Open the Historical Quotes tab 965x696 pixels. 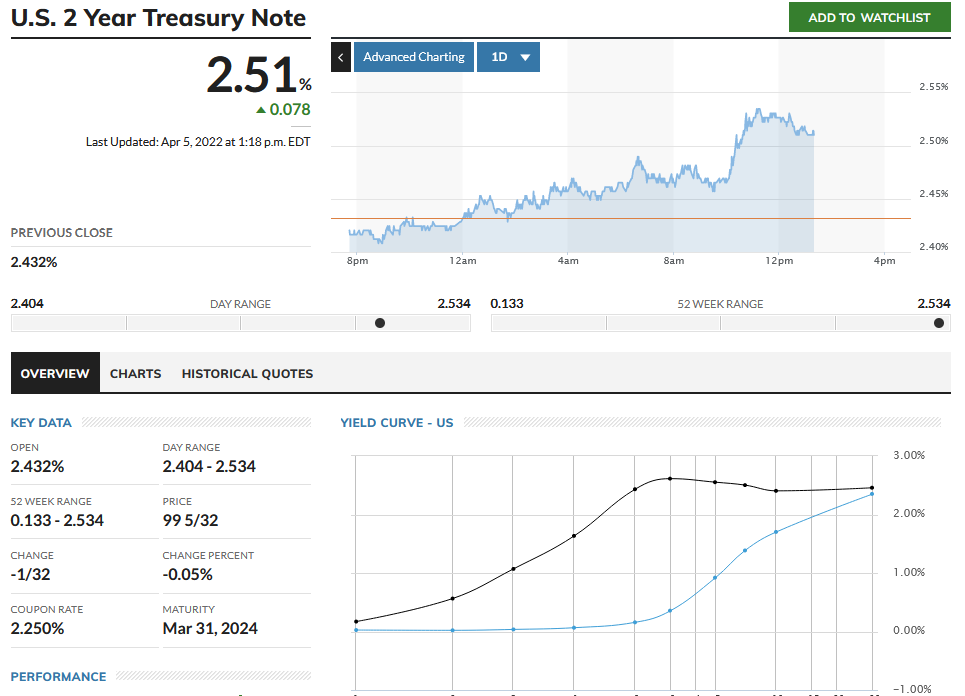point(247,374)
